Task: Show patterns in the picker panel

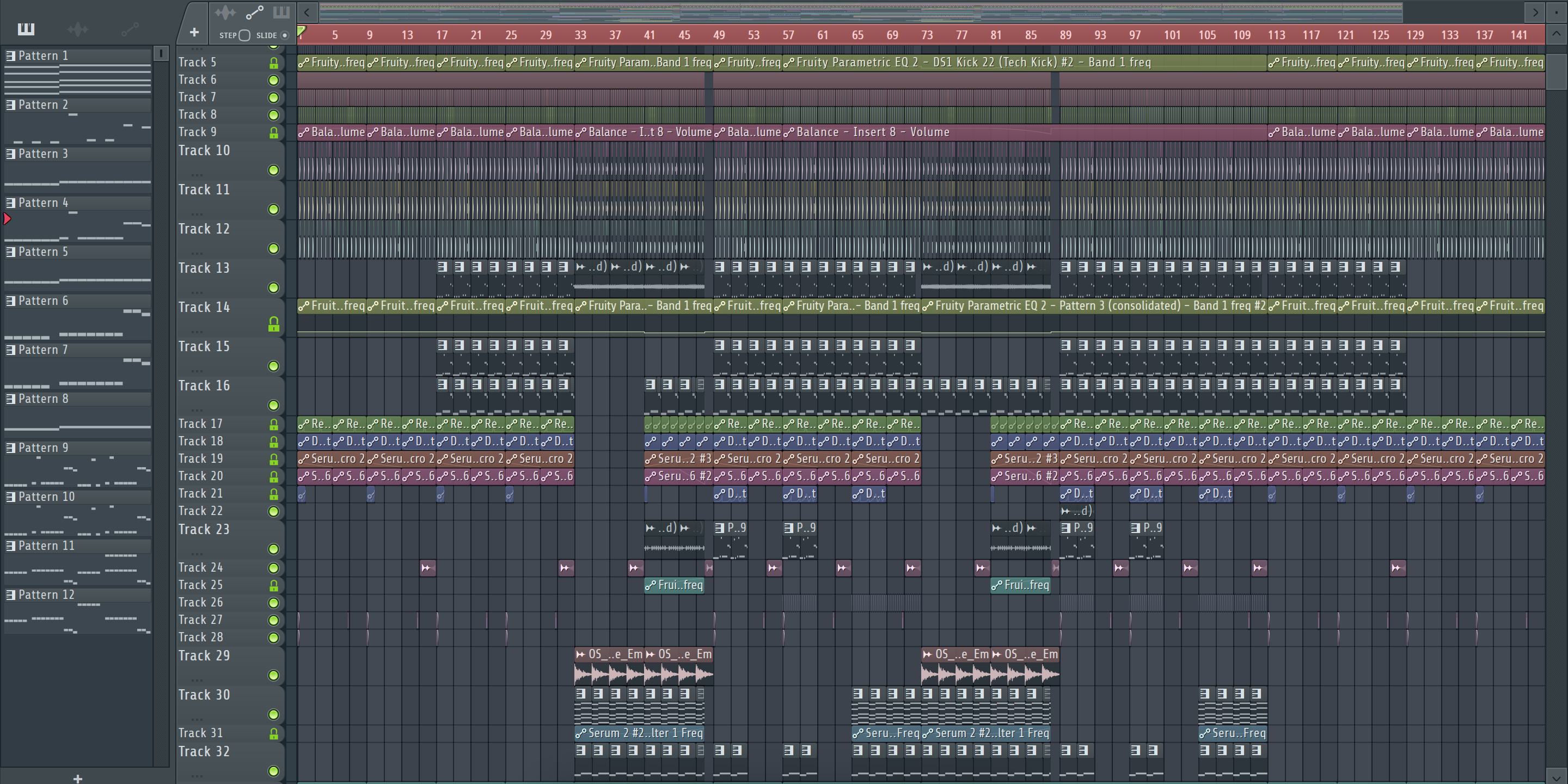Action: [26, 29]
